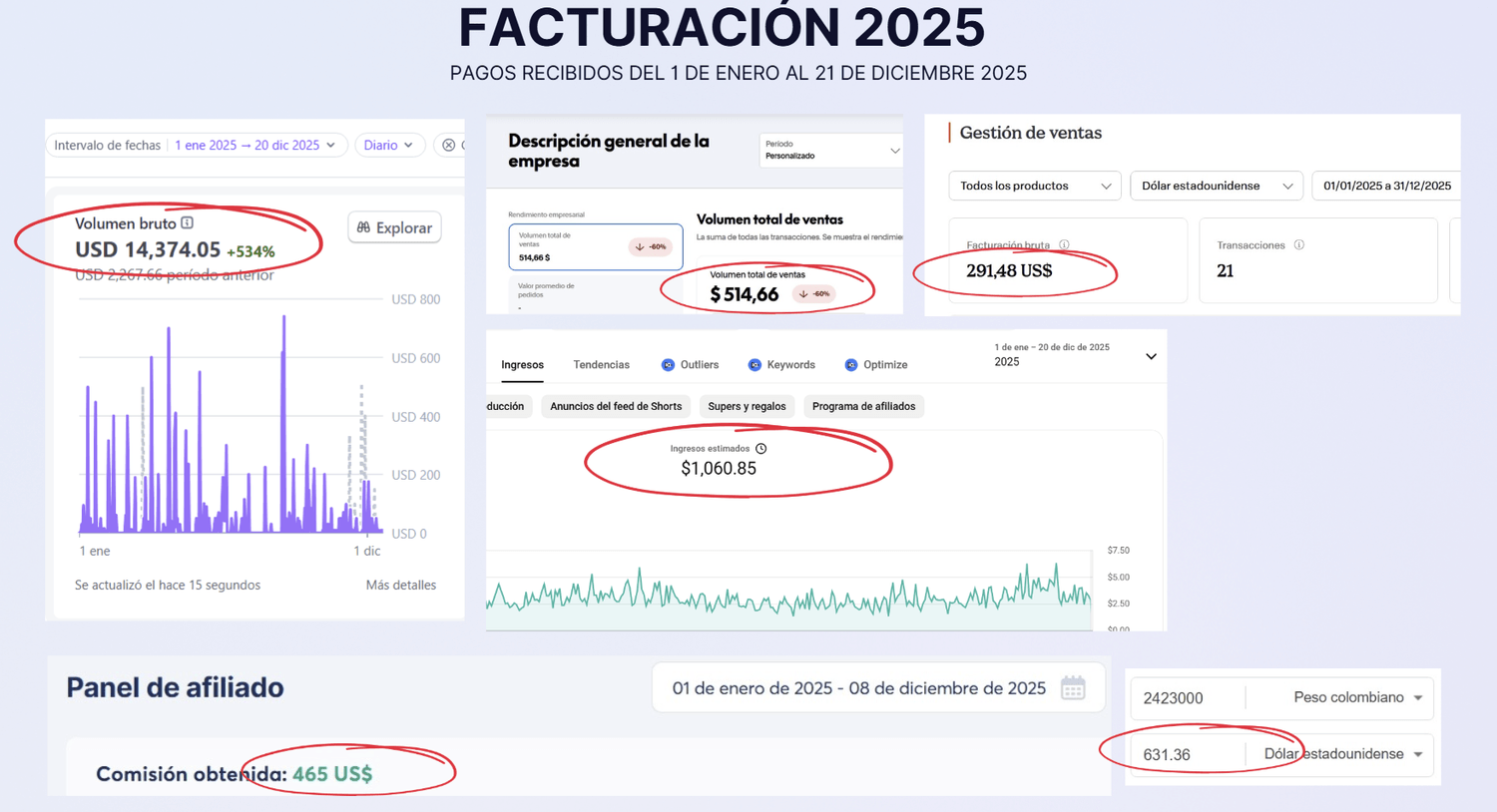Open the Más detalles link
The image size is (1497, 812).
pos(400,586)
